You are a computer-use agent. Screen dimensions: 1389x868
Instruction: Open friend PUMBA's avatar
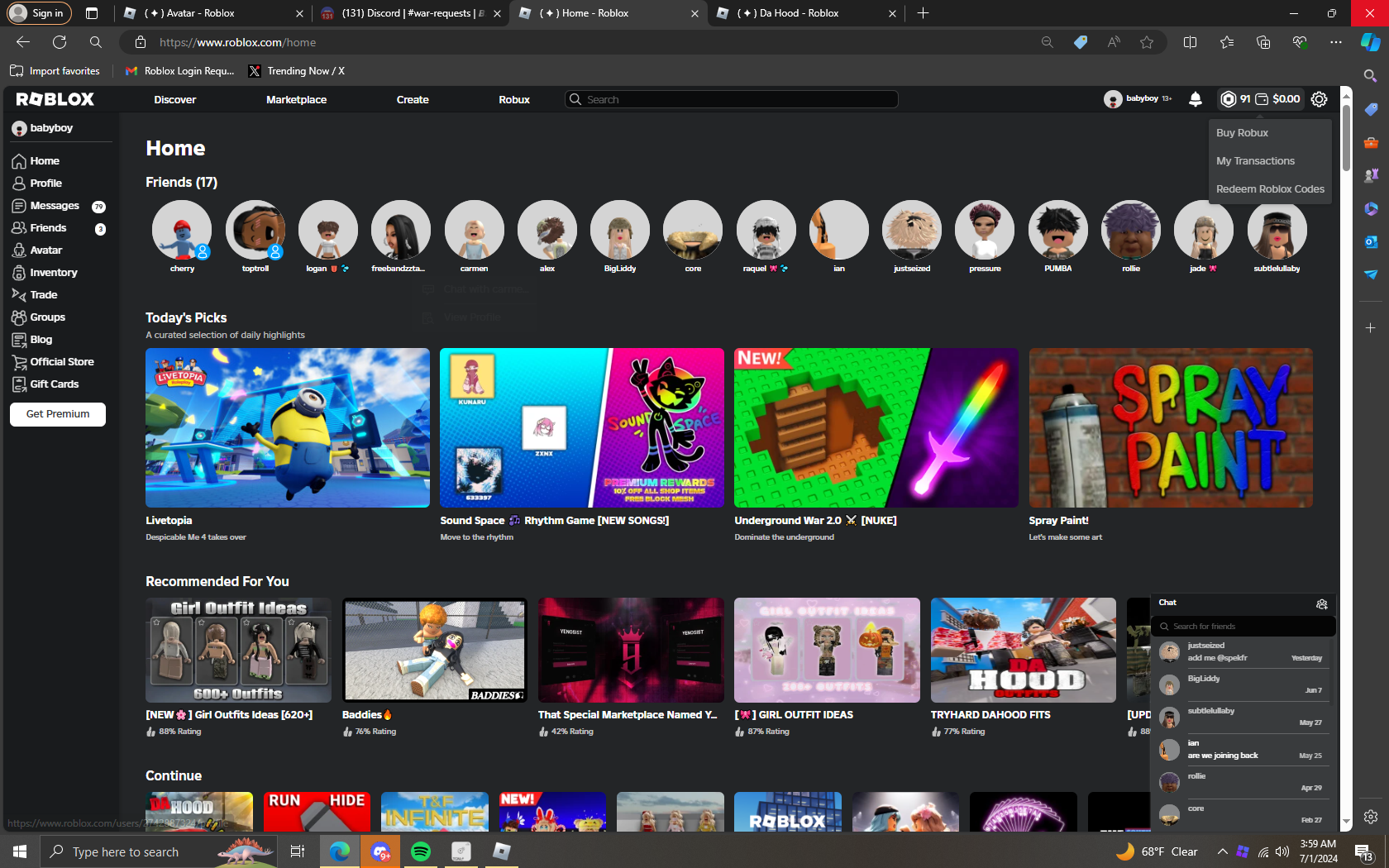[x=1058, y=230]
